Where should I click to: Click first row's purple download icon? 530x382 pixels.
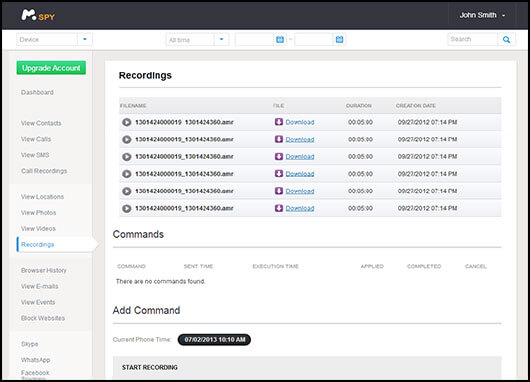click(x=279, y=122)
